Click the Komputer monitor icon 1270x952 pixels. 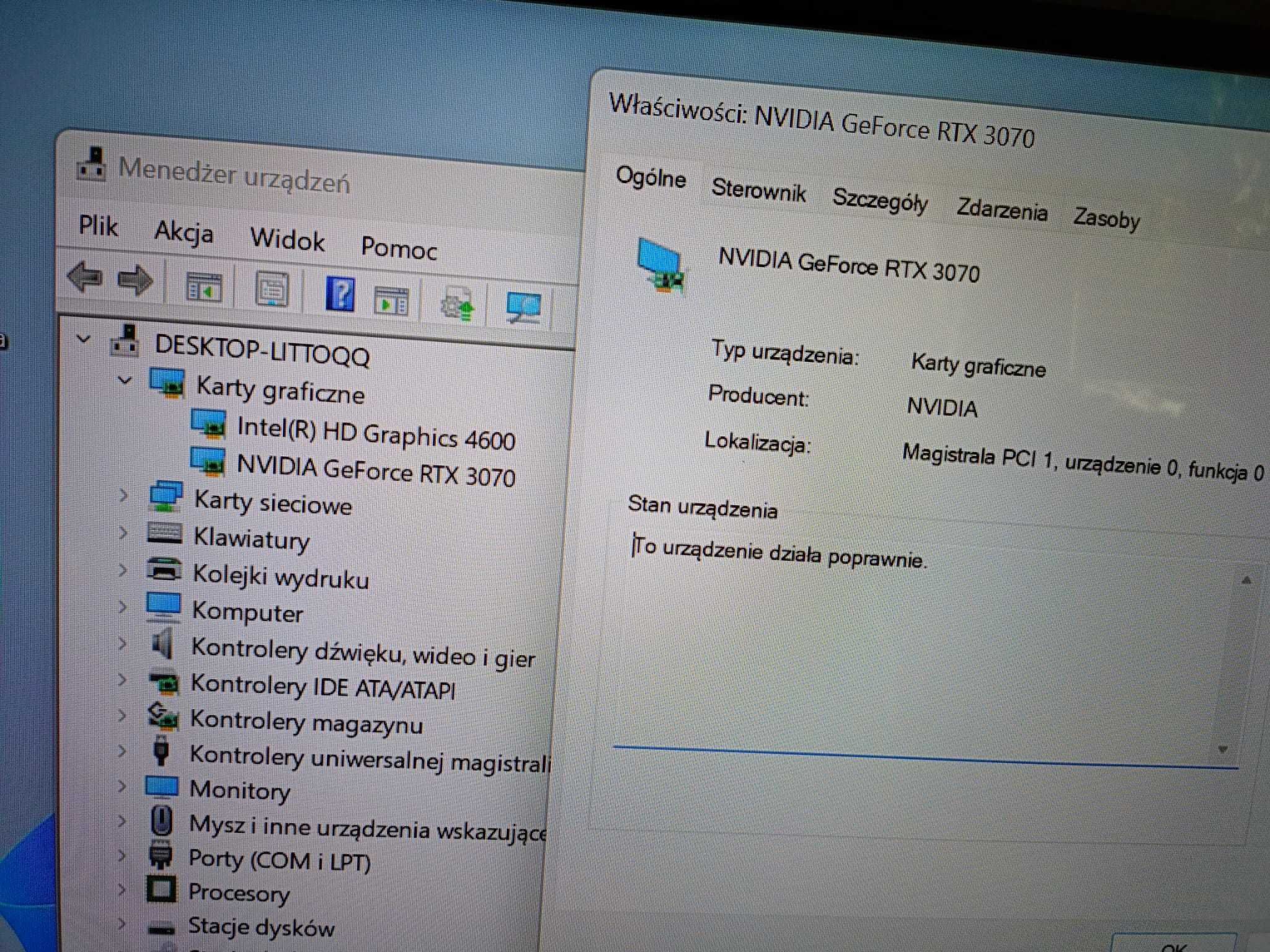(164, 606)
